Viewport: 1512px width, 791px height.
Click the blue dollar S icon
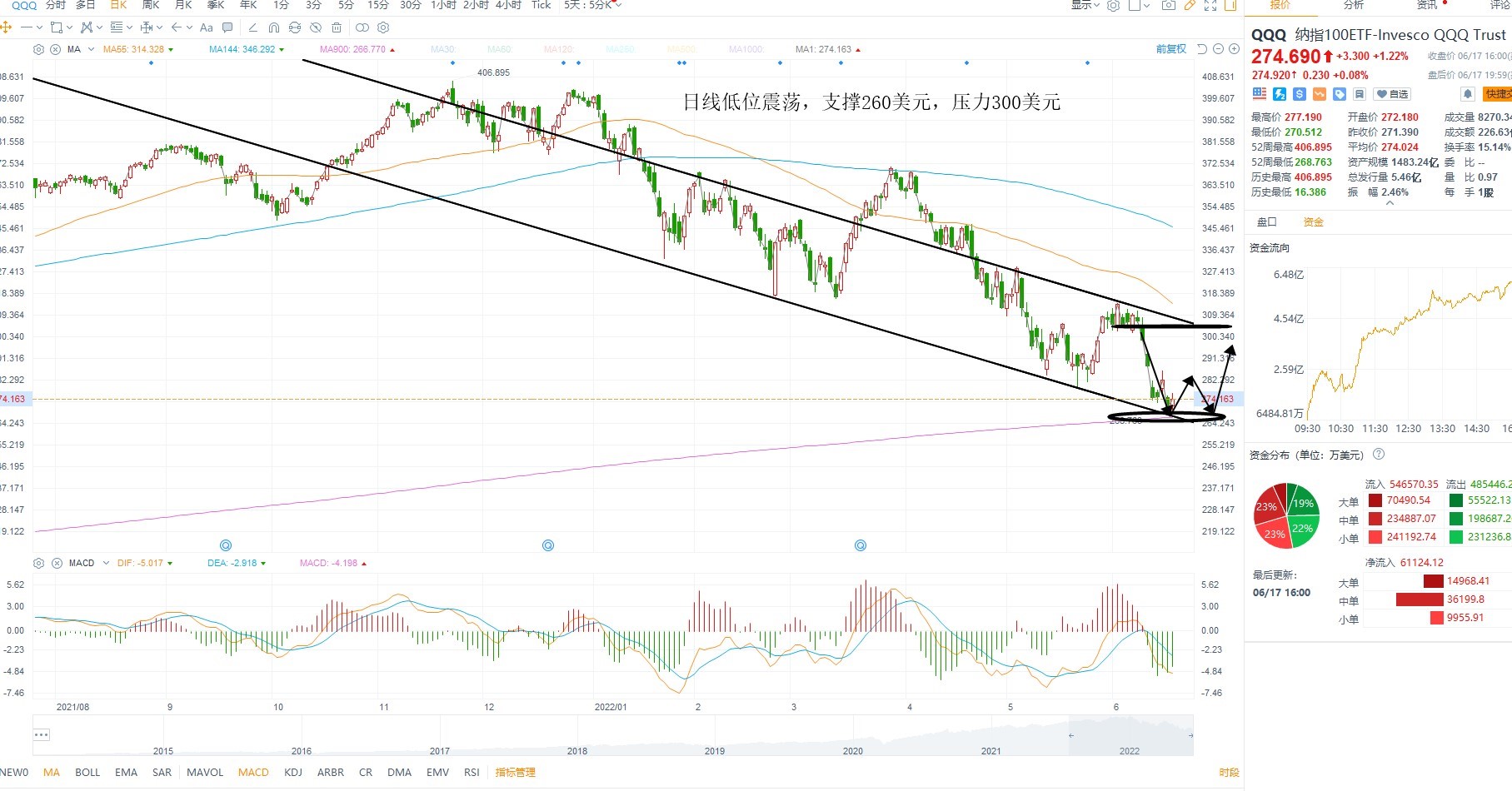1300,94
